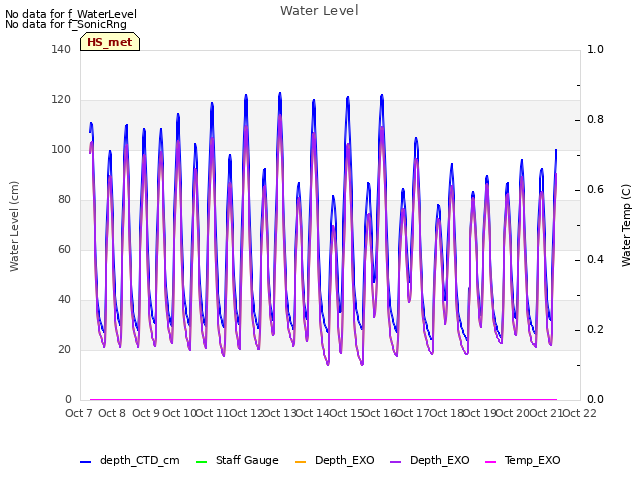This screenshot has width=640, height=480.
Task: Click the 'Water Level (cm)' axis label
Action: (x=14, y=227)
